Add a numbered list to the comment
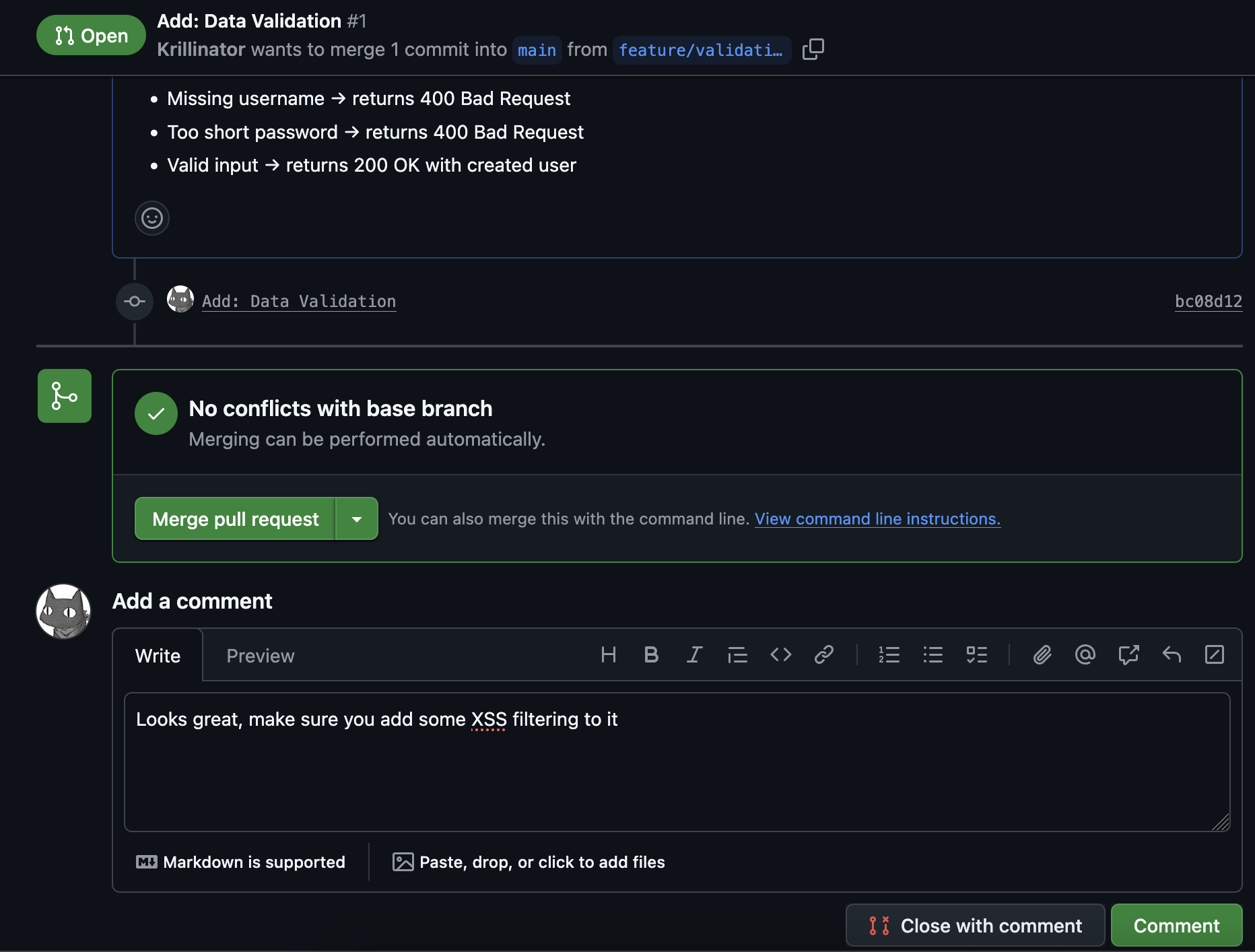The height and width of the screenshot is (952, 1255). [889, 654]
